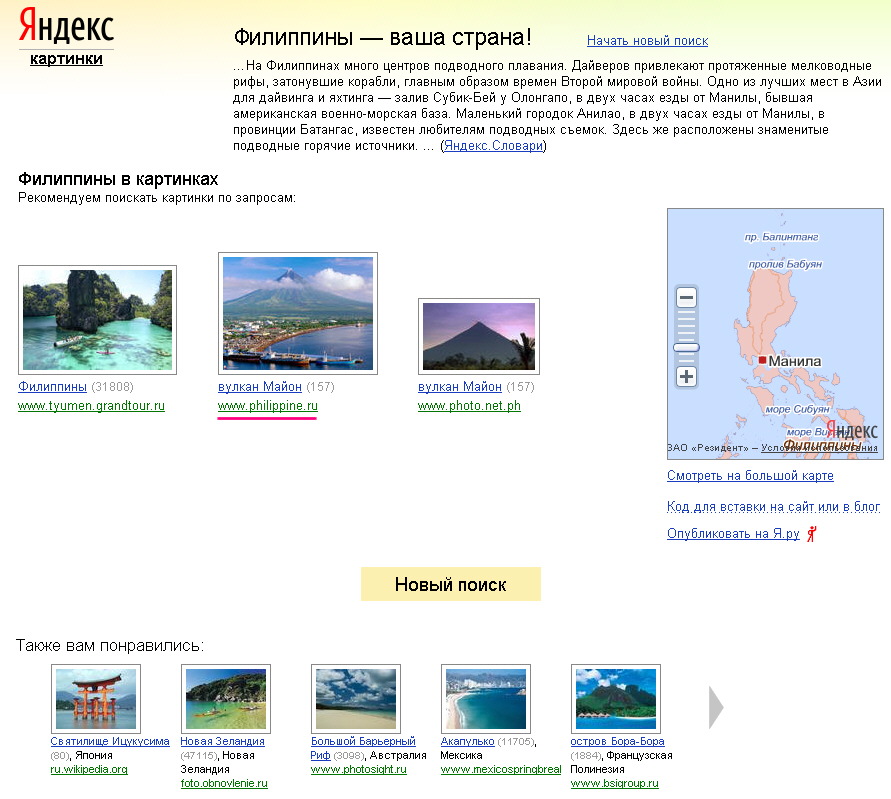Show next recommendations with gray arrow
Viewport: 891px width, 799px height.
tap(715, 707)
